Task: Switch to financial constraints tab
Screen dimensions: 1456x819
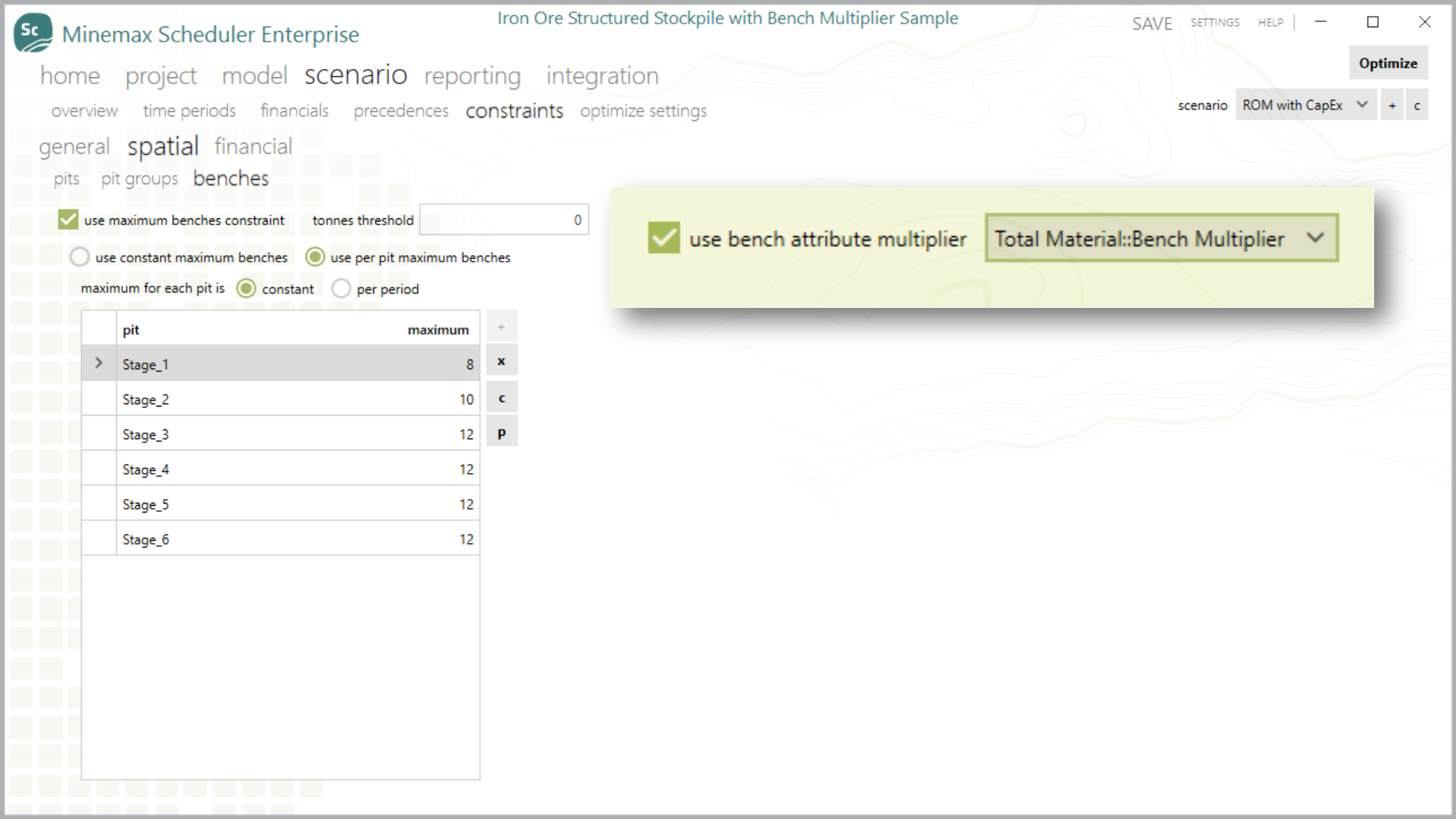Action: coord(253,146)
